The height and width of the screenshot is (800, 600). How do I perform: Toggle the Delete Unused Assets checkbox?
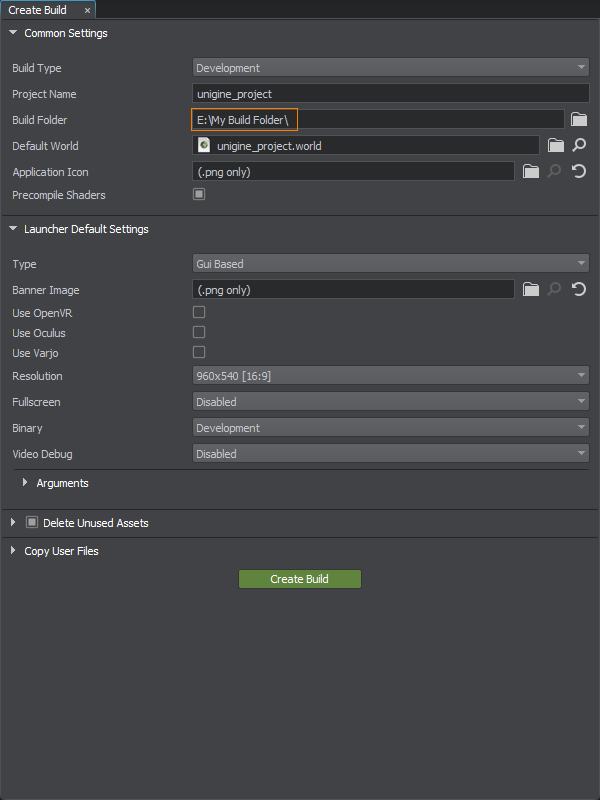tap(32, 522)
